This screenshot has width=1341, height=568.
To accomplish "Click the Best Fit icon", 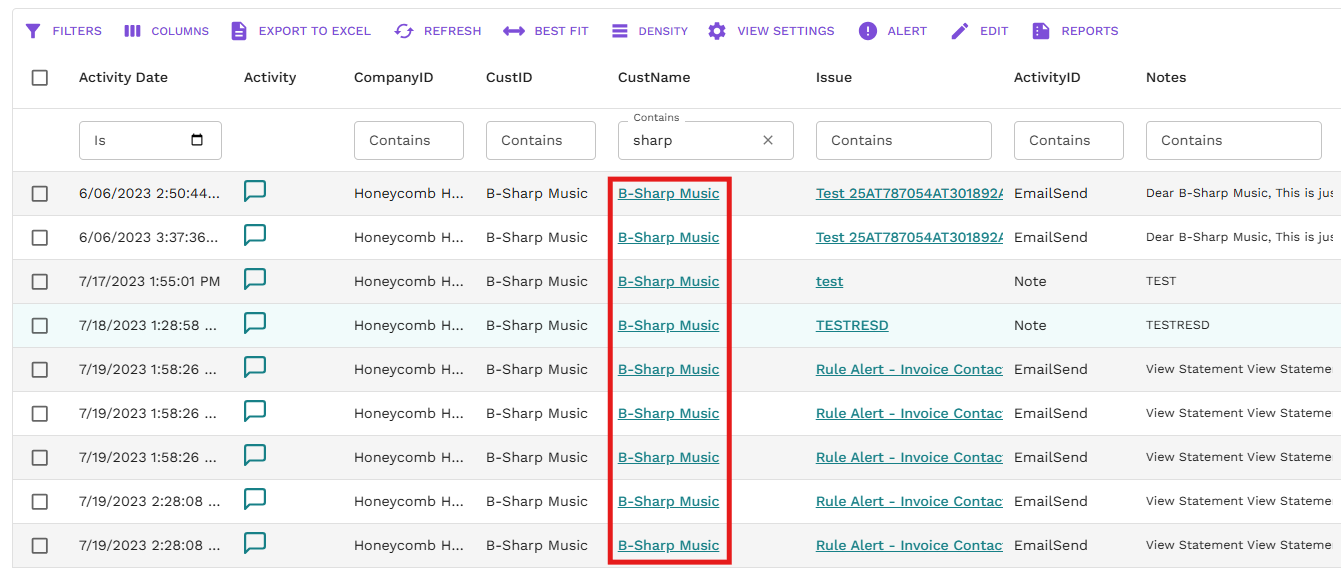I will coord(514,31).
